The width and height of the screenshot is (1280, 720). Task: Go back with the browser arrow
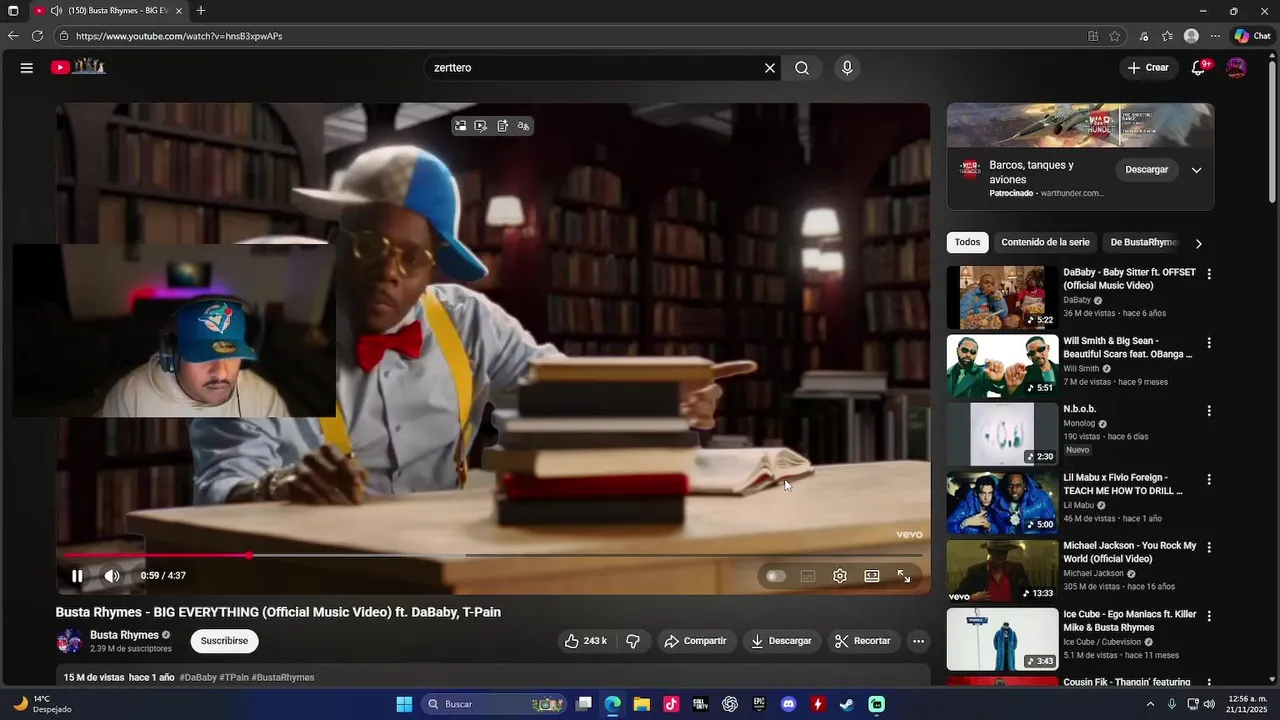13,36
